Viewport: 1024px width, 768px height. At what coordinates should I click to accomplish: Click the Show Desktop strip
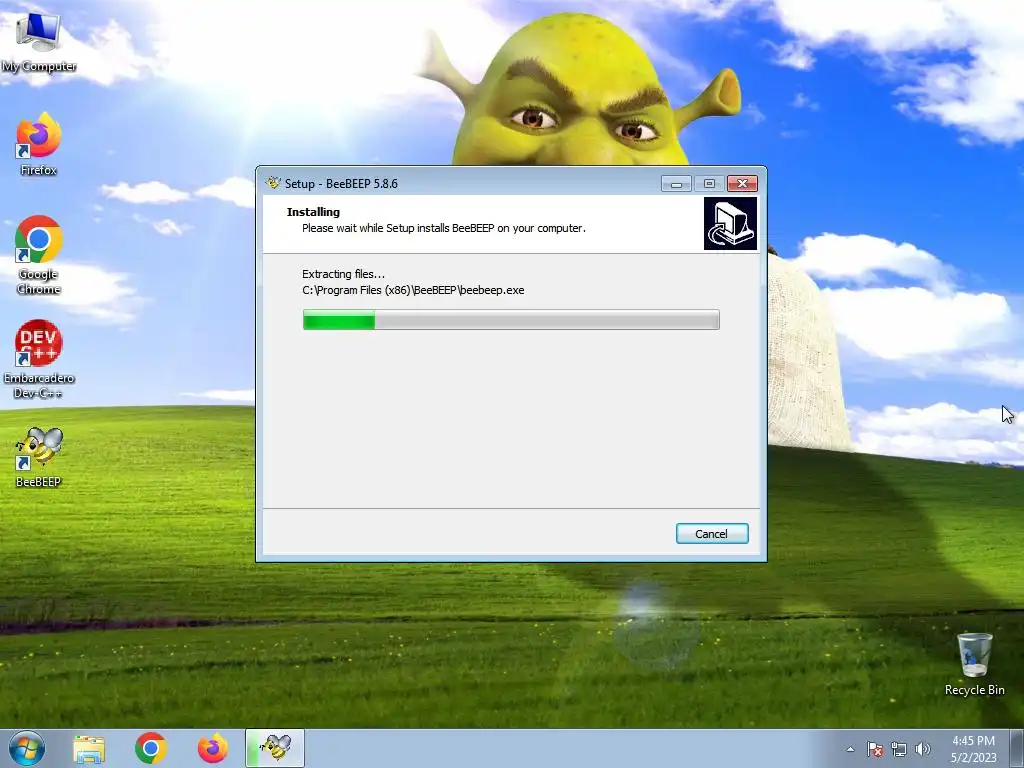[1017, 748]
